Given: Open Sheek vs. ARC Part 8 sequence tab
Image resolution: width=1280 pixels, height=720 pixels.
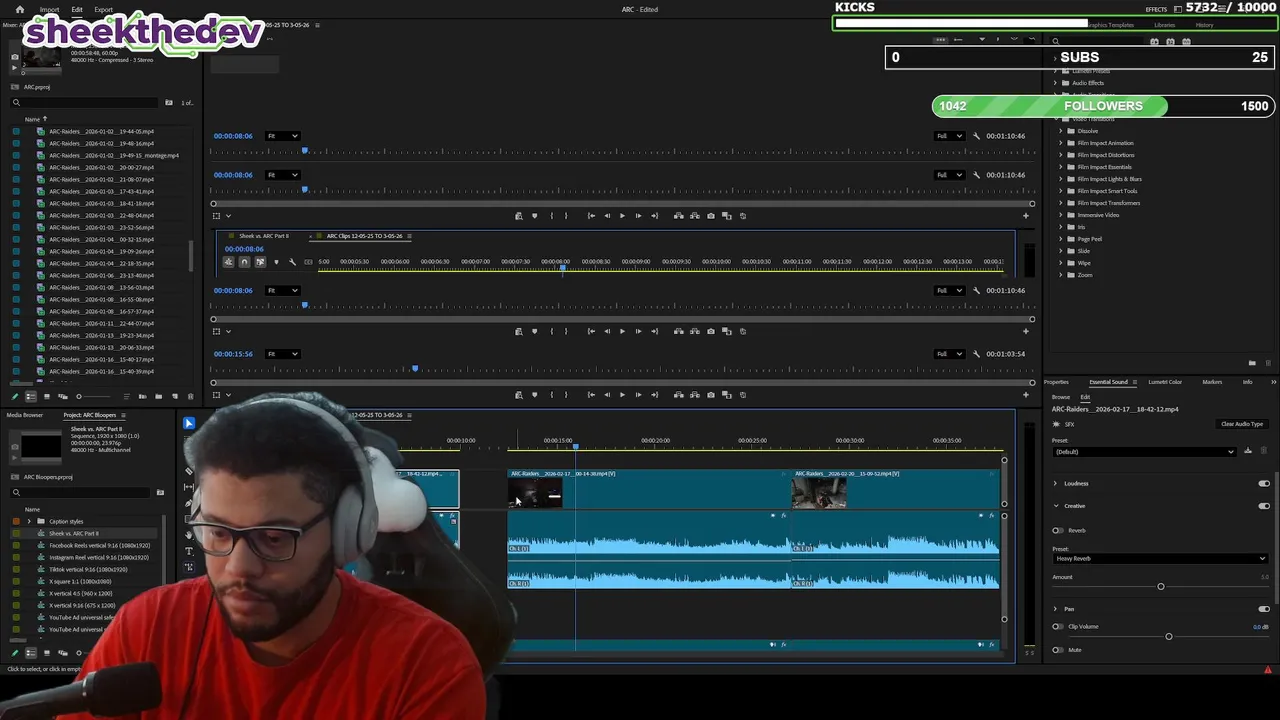Looking at the screenshot, I should 264,236.
